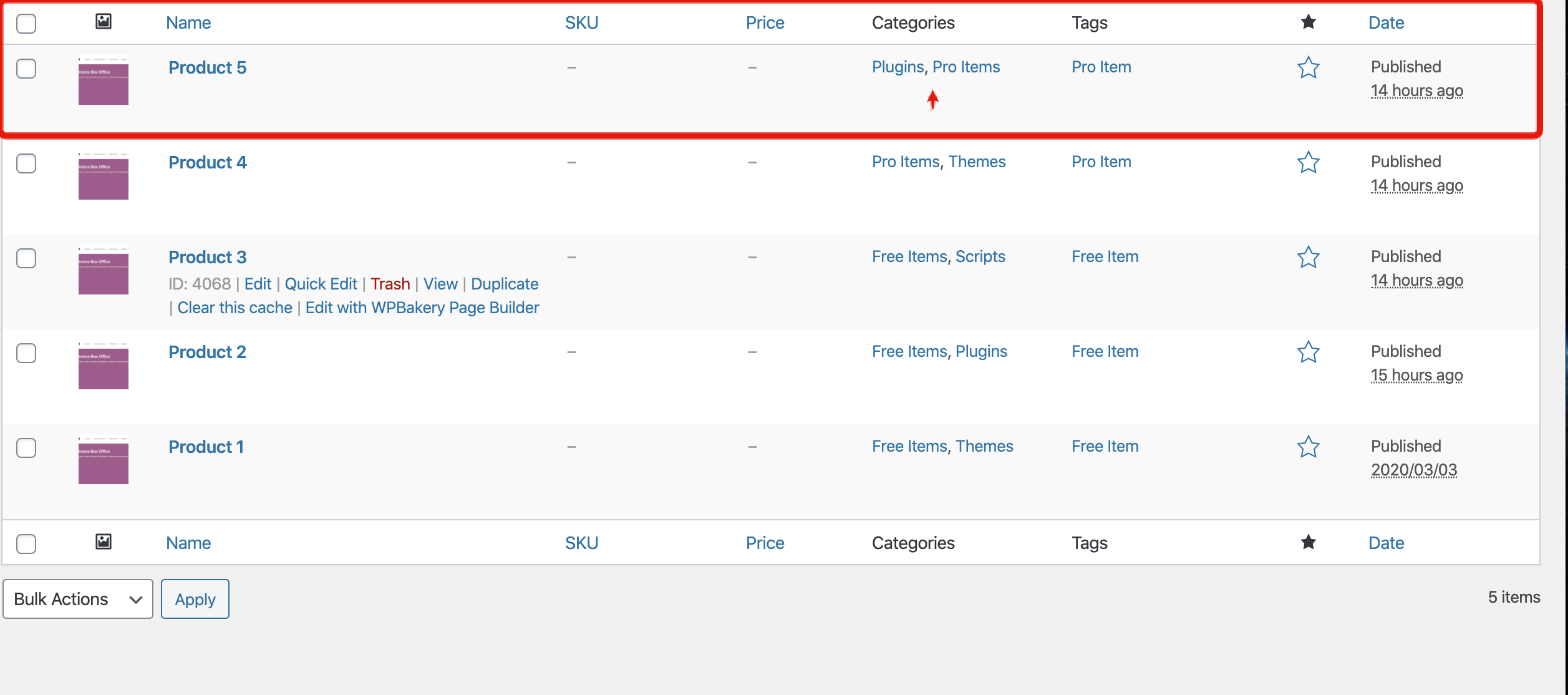The height and width of the screenshot is (695, 1568).
Task: Open the Bulk Actions dropdown
Action: pyautogui.click(x=78, y=599)
